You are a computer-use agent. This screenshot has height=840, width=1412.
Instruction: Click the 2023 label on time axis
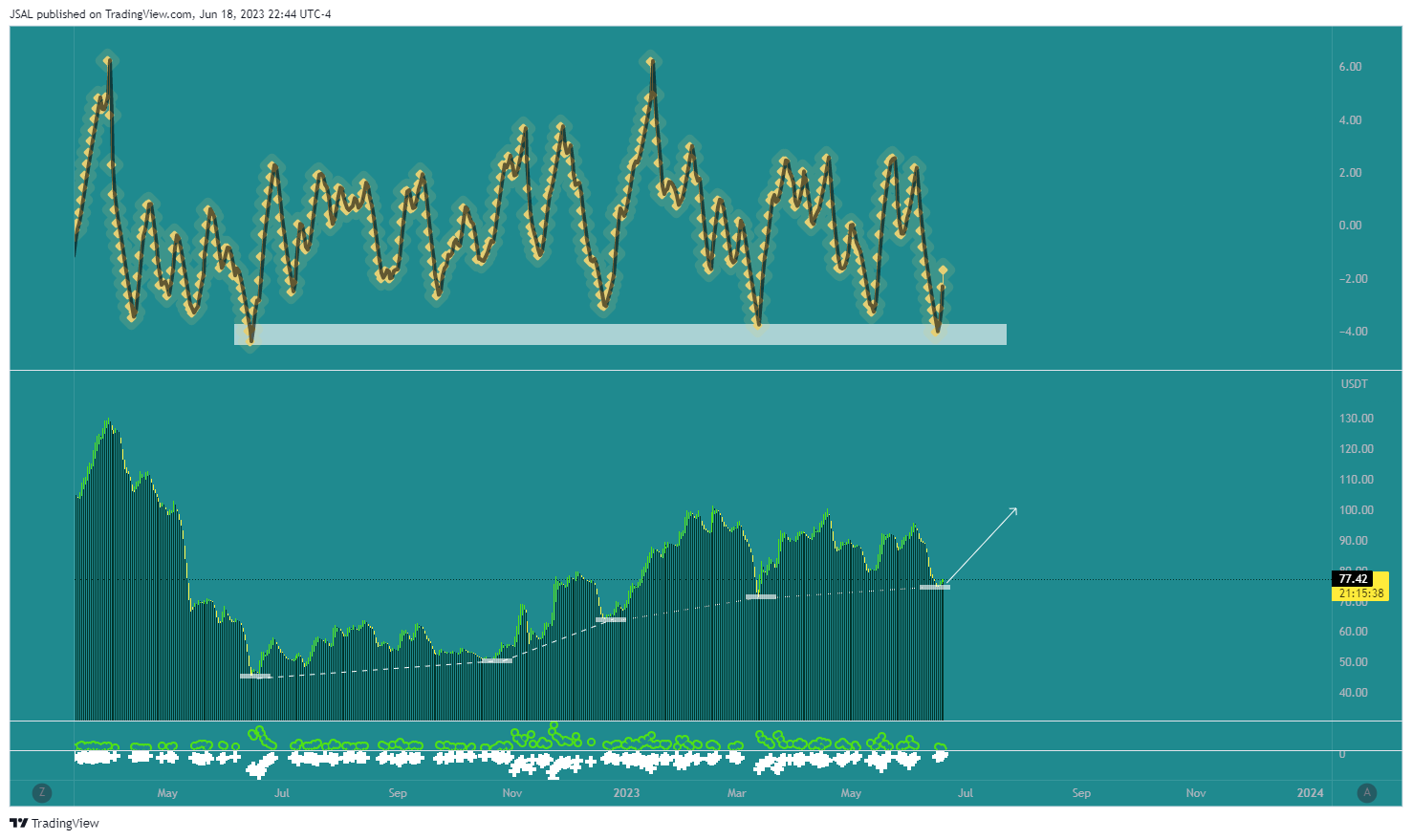point(626,793)
